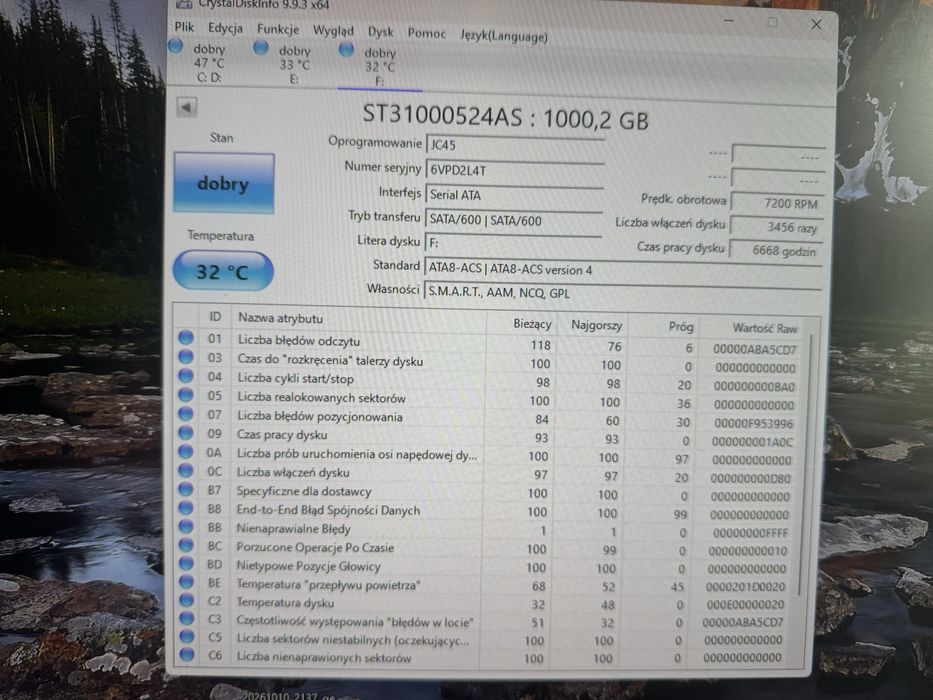Viewport: 933px width, 700px height.
Task: Open the Plik menu
Action: coord(184,27)
